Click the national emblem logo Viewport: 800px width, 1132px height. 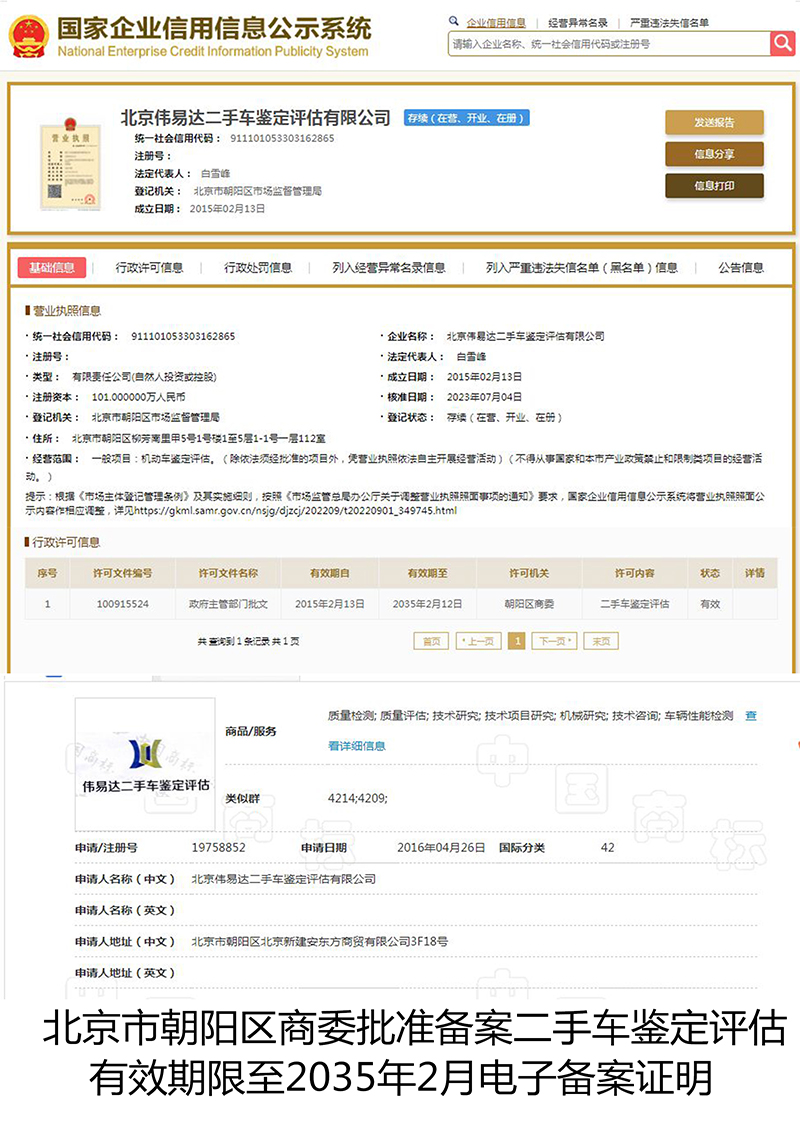click(29, 38)
